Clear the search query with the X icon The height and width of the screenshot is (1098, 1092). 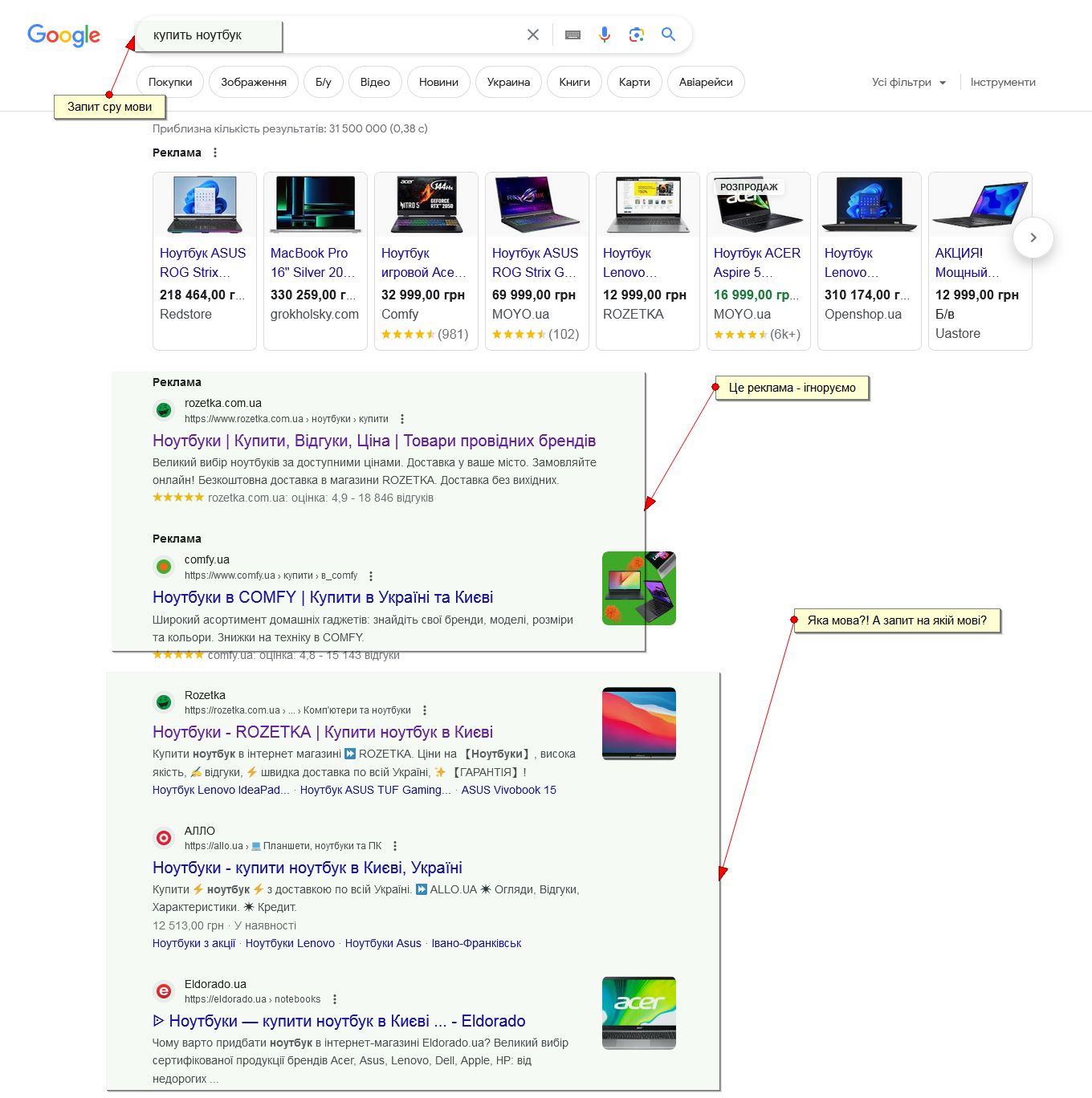(x=533, y=35)
